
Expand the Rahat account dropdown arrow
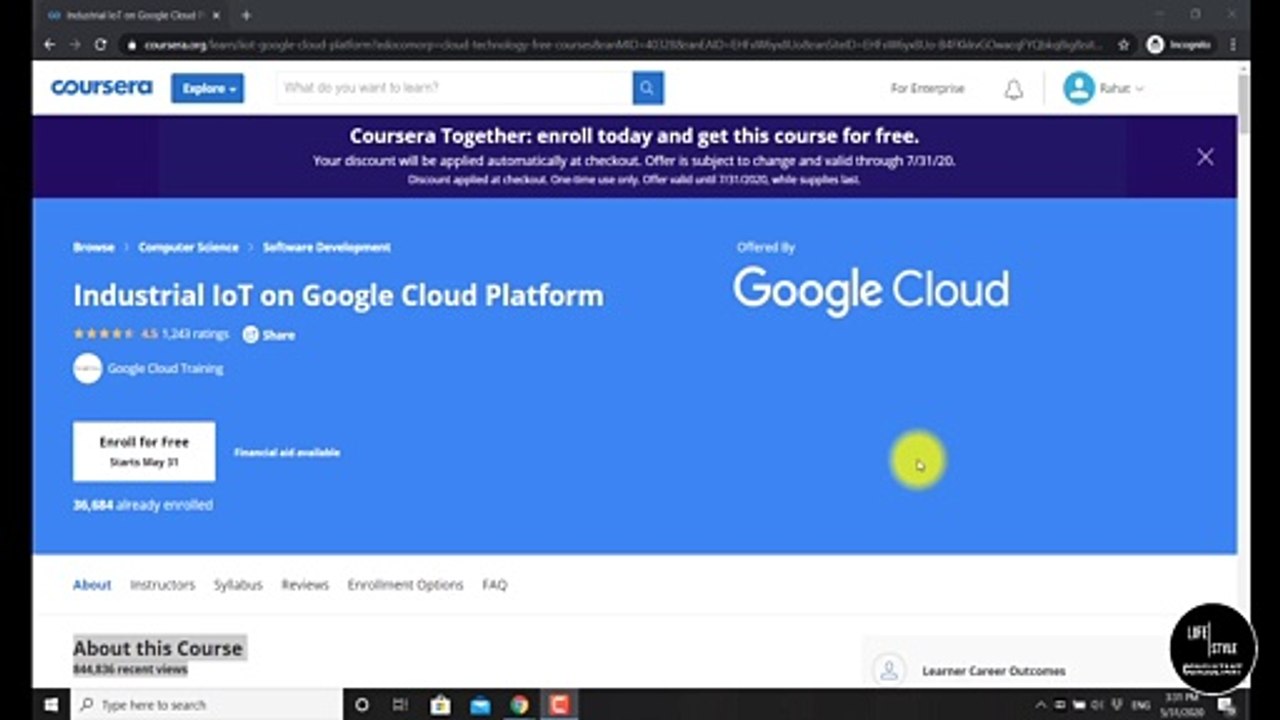point(1139,89)
